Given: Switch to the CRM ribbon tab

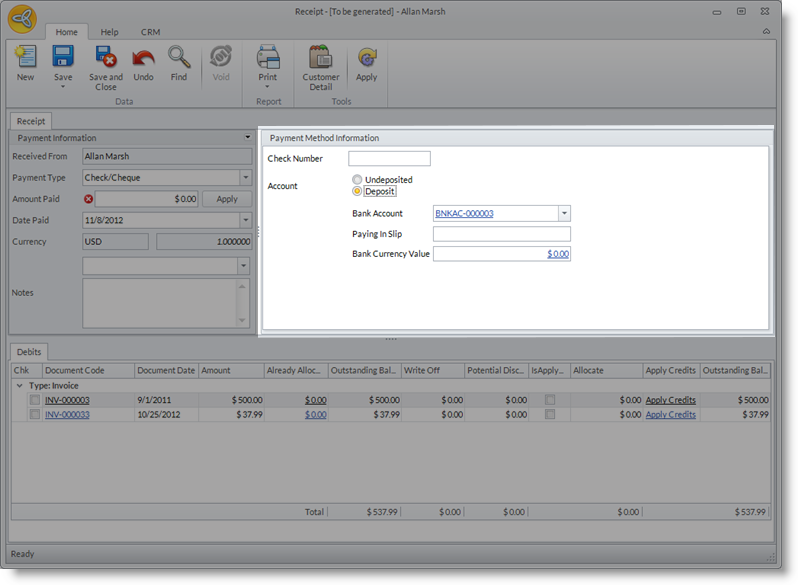Looking at the screenshot, I should (x=150, y=32).
